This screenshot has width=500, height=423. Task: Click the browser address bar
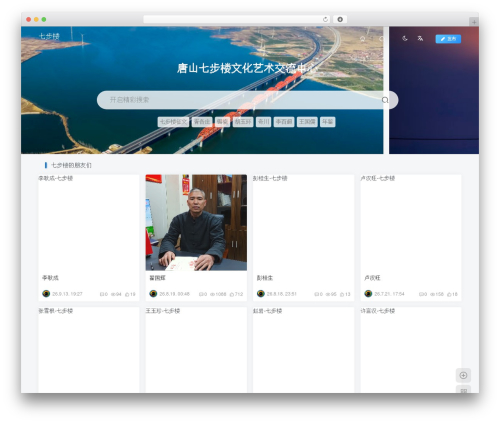(237, 19)
